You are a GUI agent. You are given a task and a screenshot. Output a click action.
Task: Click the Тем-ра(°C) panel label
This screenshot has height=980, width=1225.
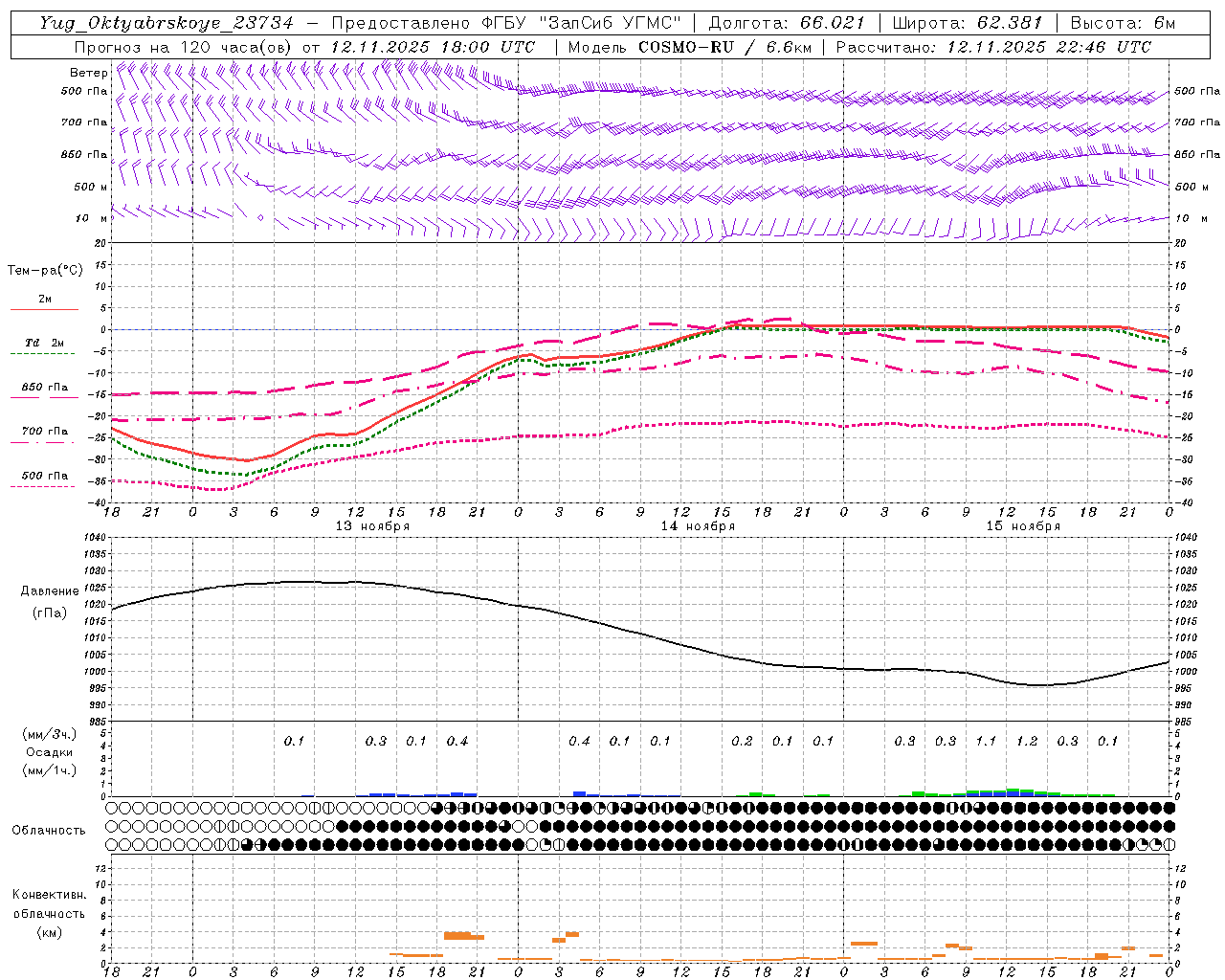click(x=45, y=270)
